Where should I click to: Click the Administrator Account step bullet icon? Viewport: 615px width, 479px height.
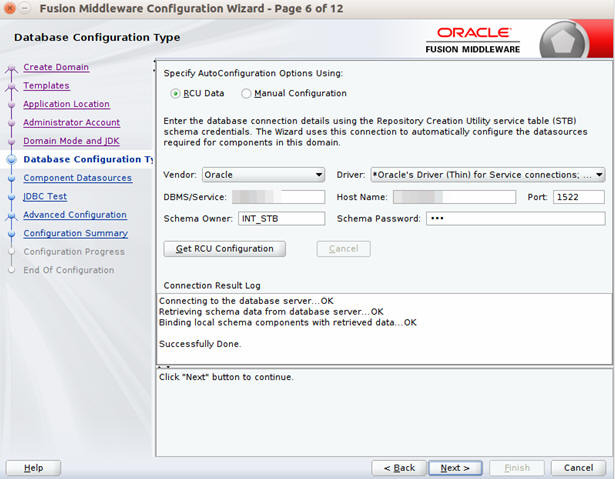pyautogui.click(x=11, y=123)
